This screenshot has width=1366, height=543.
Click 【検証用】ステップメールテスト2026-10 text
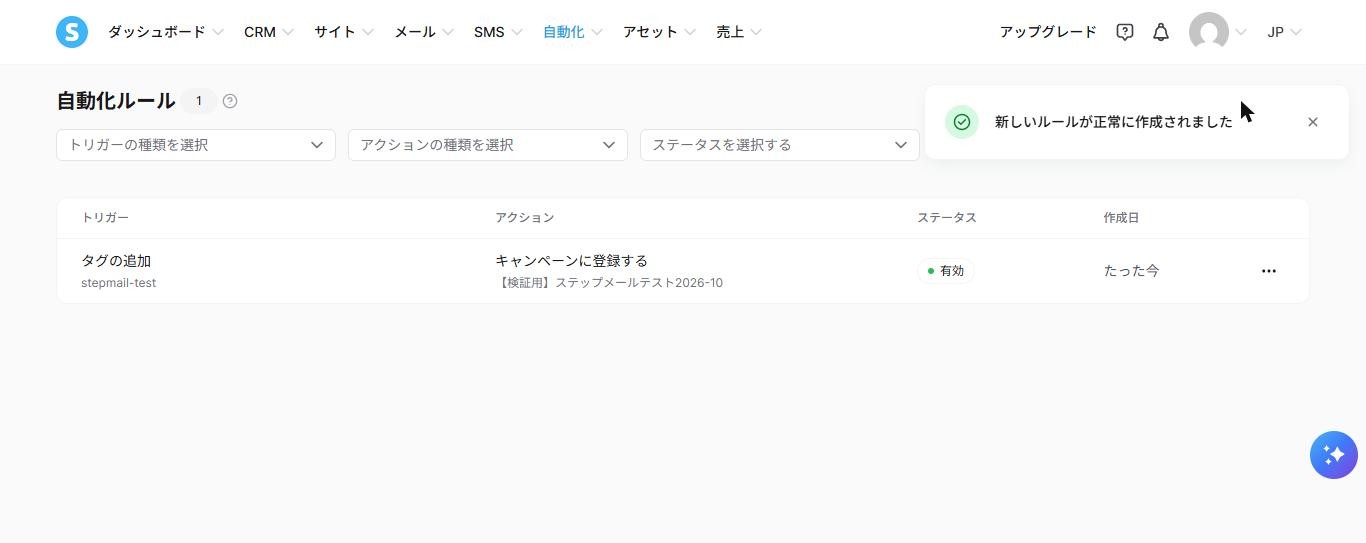[x=609, y=283]
